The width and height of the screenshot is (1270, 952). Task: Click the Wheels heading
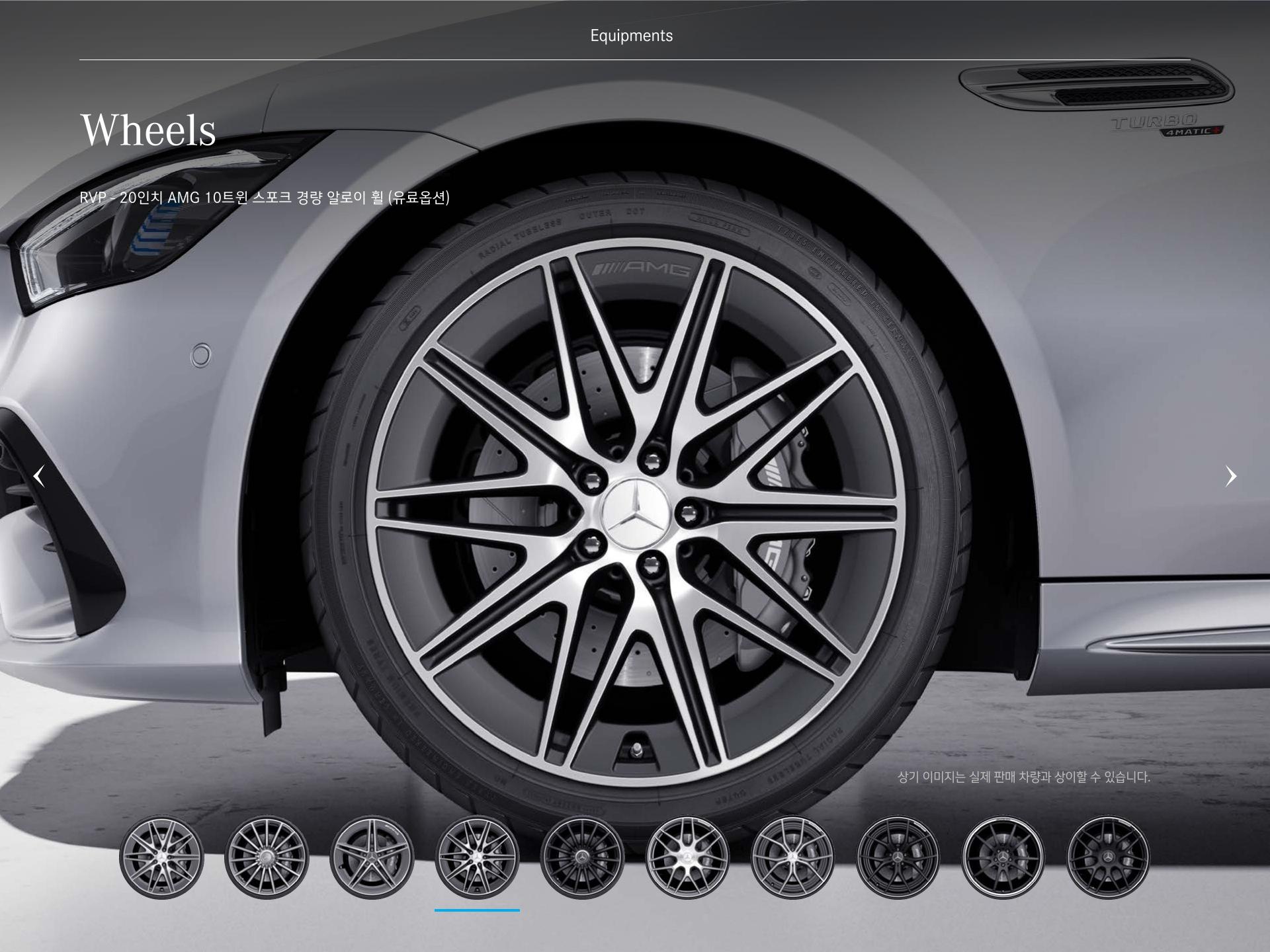click(148, 129)
